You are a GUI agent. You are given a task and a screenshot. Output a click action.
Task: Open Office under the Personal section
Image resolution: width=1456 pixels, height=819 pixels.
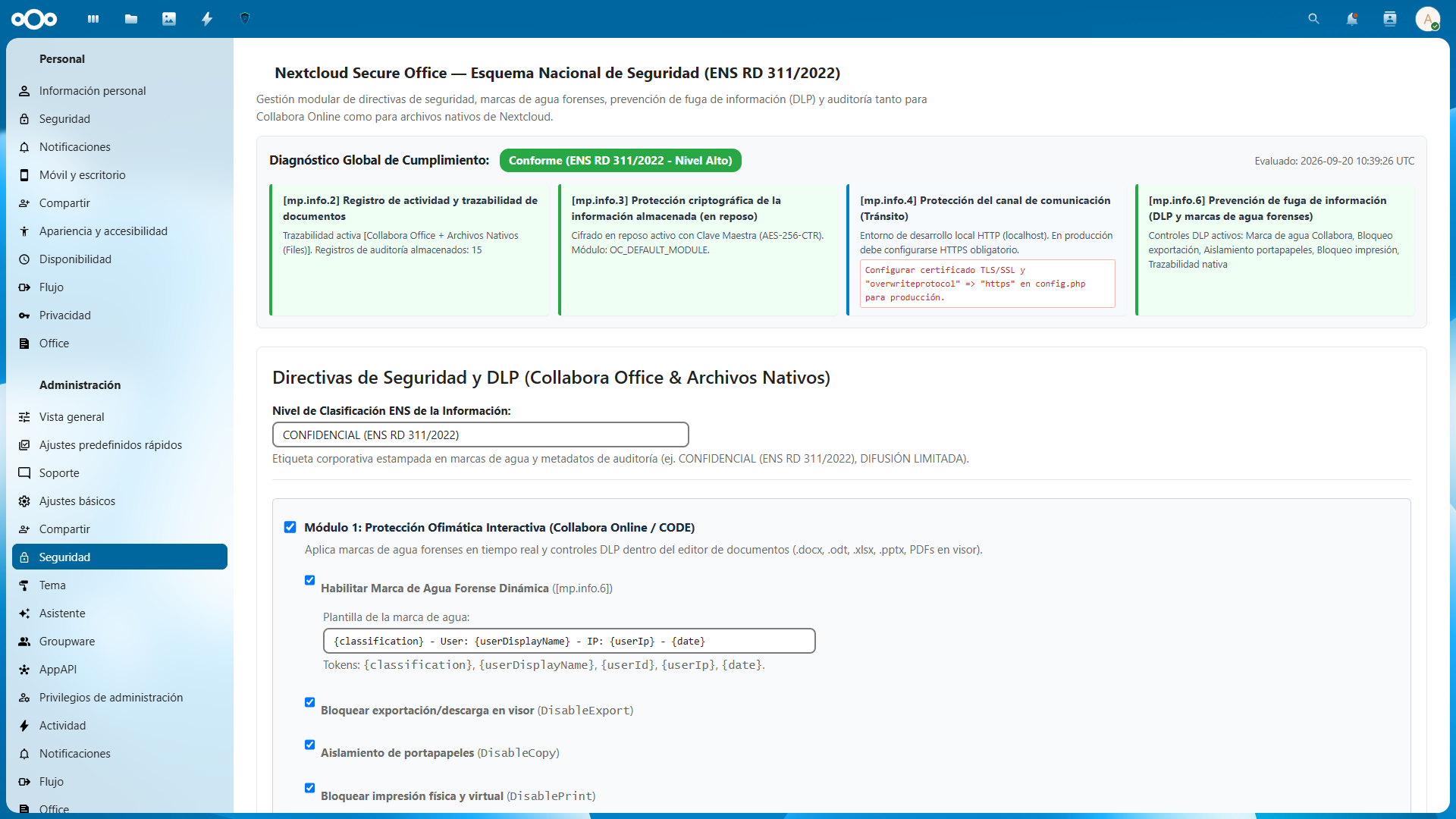pyautogui.click(x=120, y=344)
